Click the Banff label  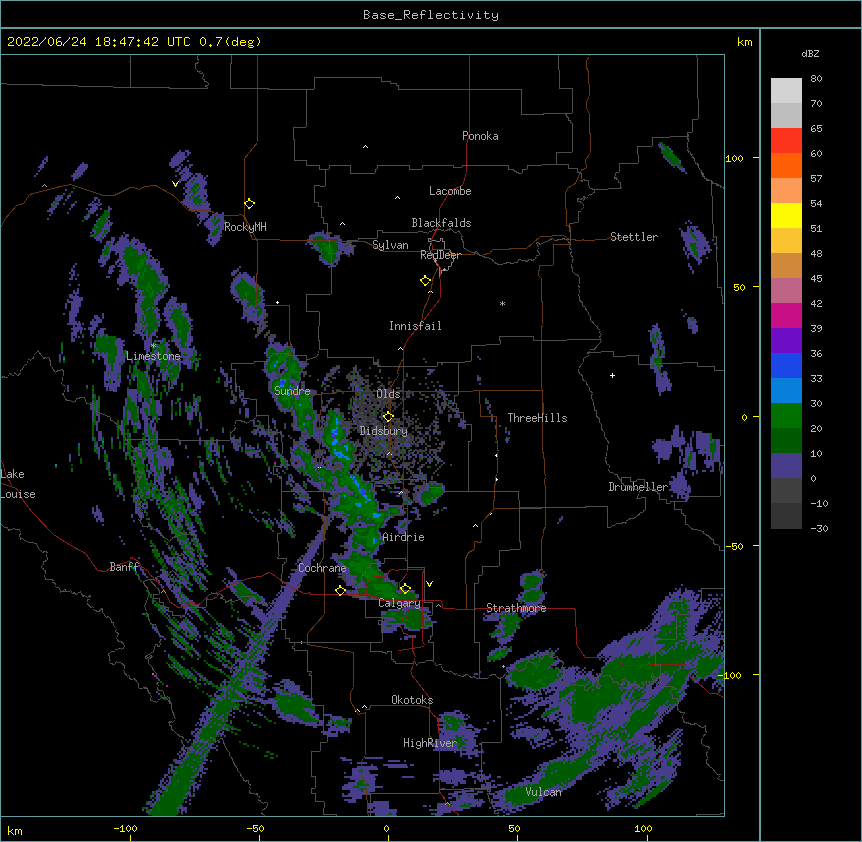tap(124, 567)
